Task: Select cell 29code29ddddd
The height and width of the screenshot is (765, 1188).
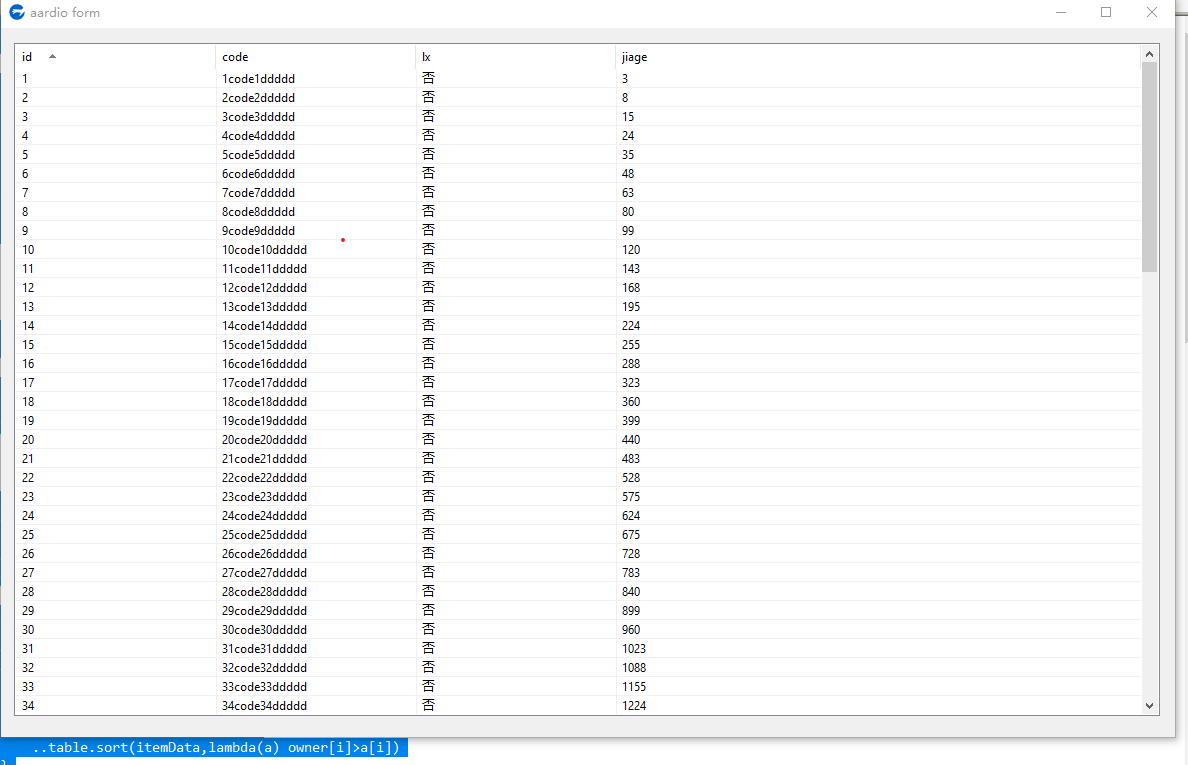Action: 264,610
